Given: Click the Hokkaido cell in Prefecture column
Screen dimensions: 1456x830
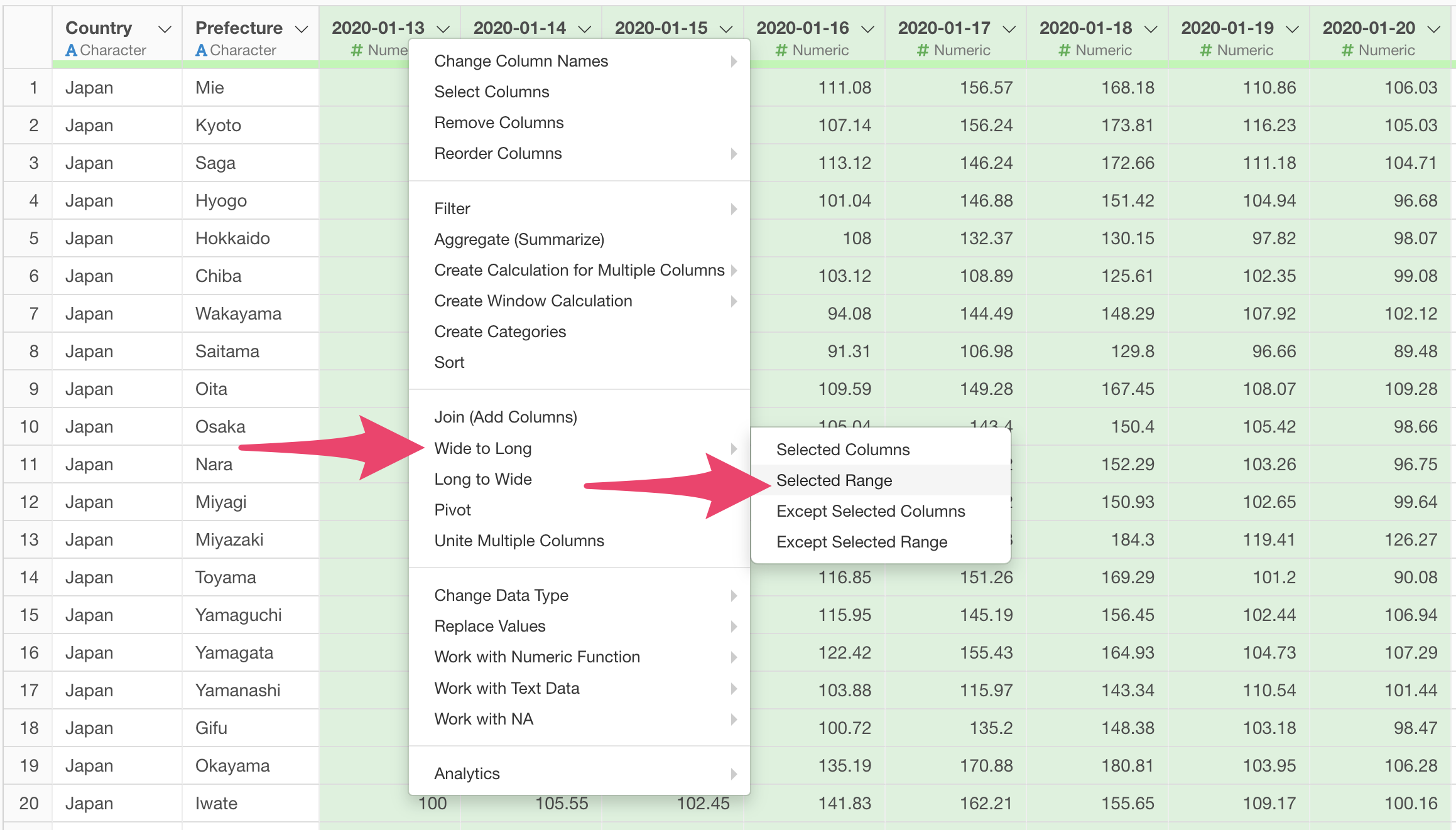Looking at the screenshot, I should click(x=232, y=239).
